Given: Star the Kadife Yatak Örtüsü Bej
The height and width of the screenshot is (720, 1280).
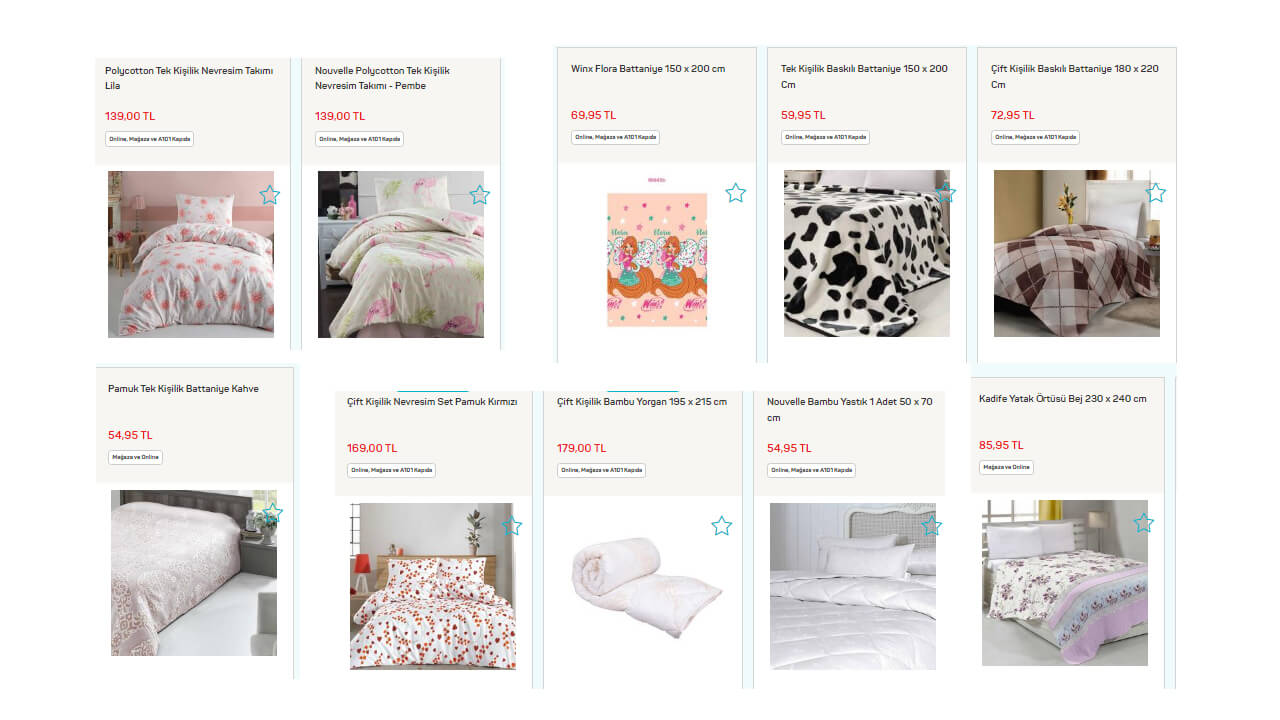Looking at the screenshot, I should (1144, 522).
